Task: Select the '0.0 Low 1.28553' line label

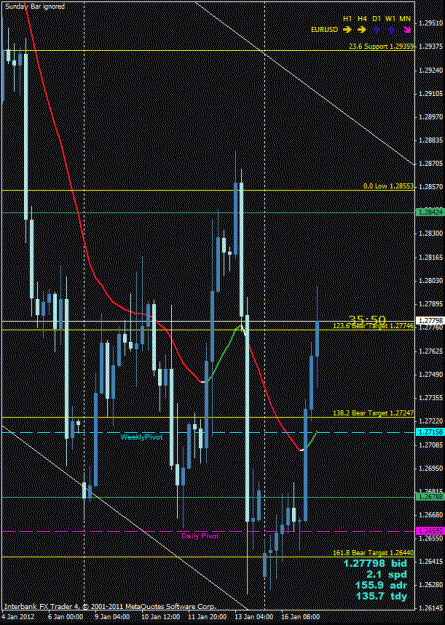Action: (x=389, y=186)
